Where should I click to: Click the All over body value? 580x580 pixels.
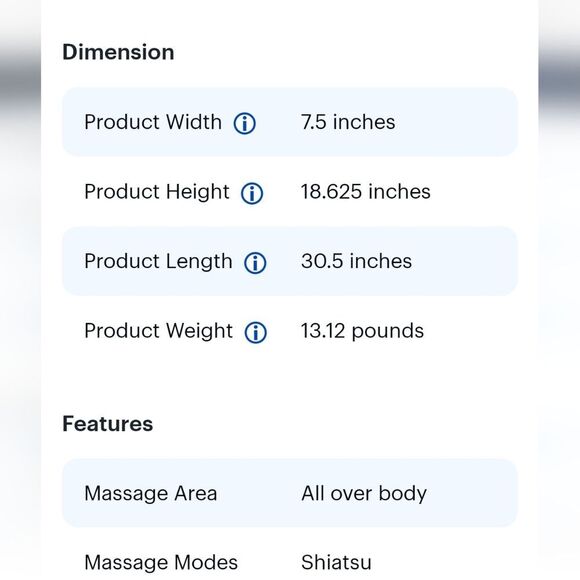[x=364, y=494]
